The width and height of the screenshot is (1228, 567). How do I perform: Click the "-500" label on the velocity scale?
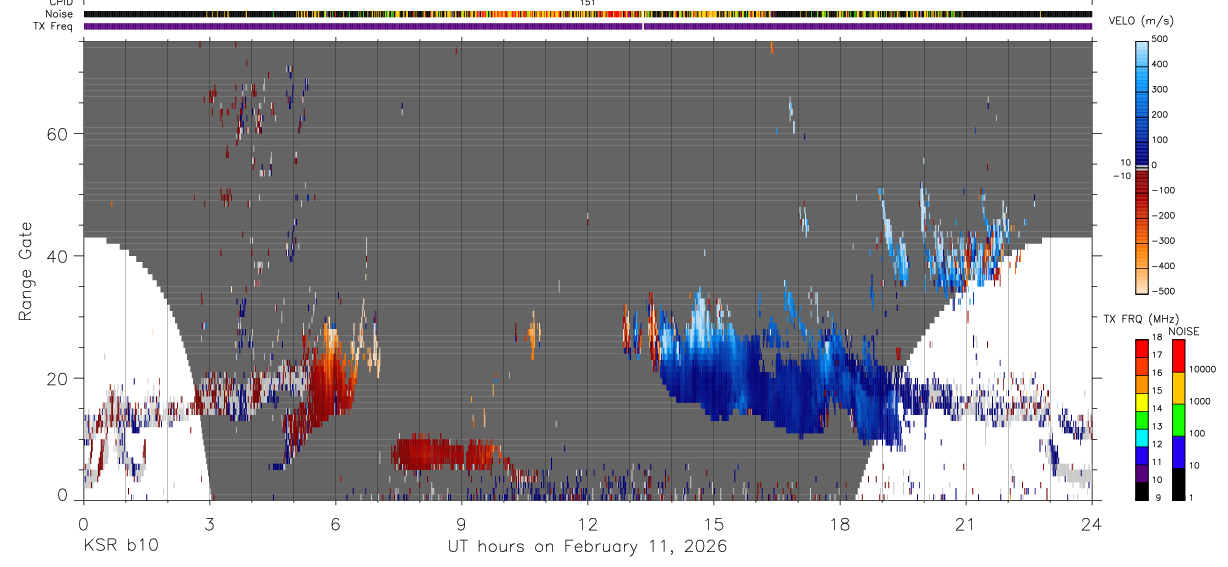(x=1163, y=291)
